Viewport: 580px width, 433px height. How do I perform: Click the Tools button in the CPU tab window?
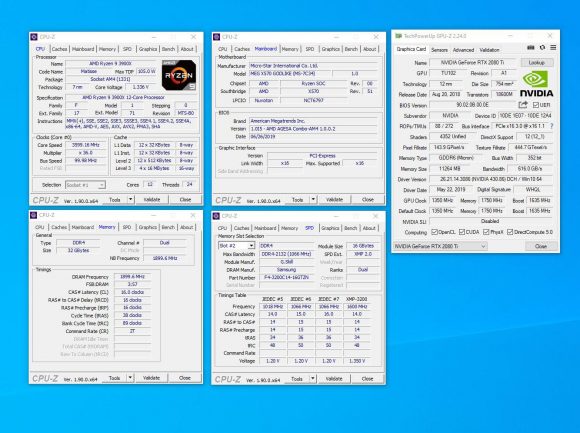(x=115, y=200)
